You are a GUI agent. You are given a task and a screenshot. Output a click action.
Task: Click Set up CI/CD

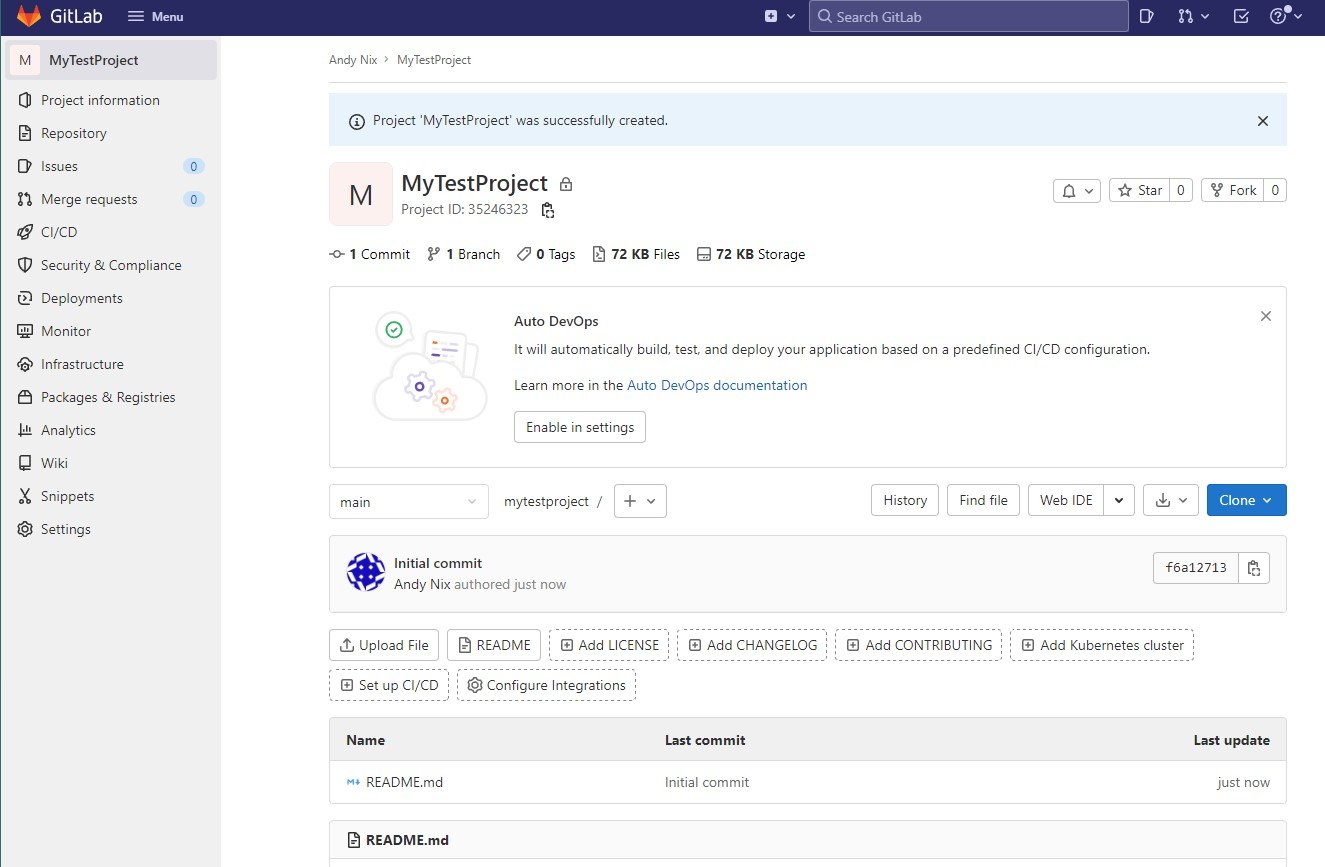click(389, 685)
